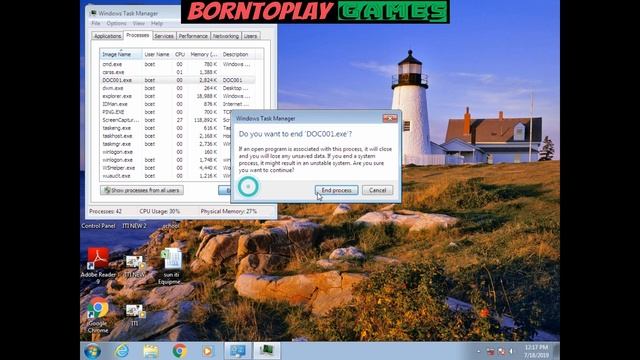Viewport: 640px width, 360px height.
Task: Select the explorer.exe process row
Action: click(x=178, y=96)
